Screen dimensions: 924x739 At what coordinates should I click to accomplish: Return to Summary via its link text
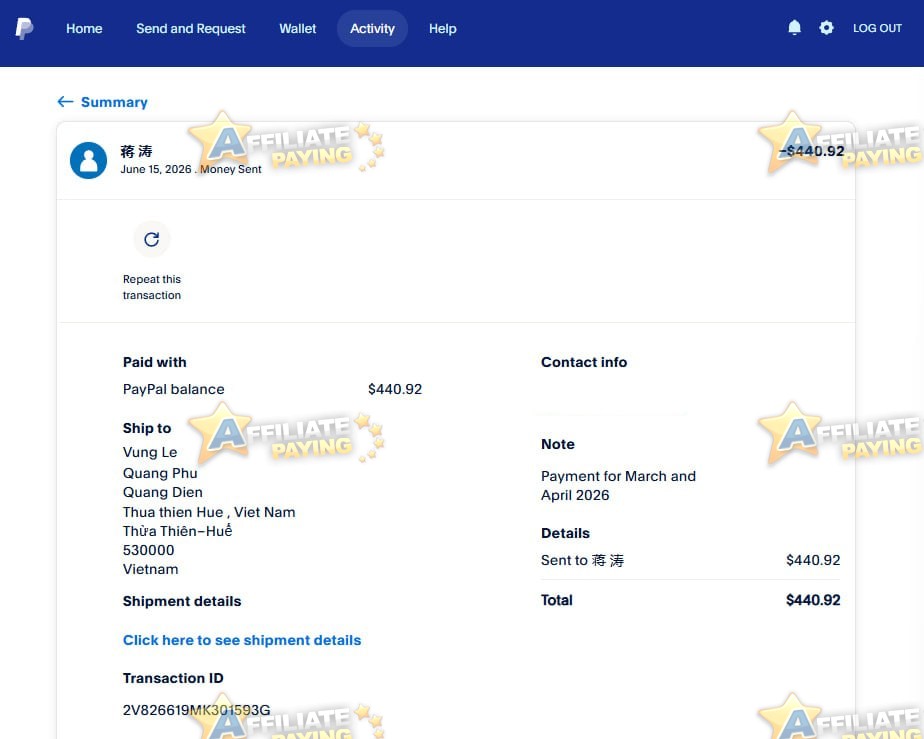(114, 102)
